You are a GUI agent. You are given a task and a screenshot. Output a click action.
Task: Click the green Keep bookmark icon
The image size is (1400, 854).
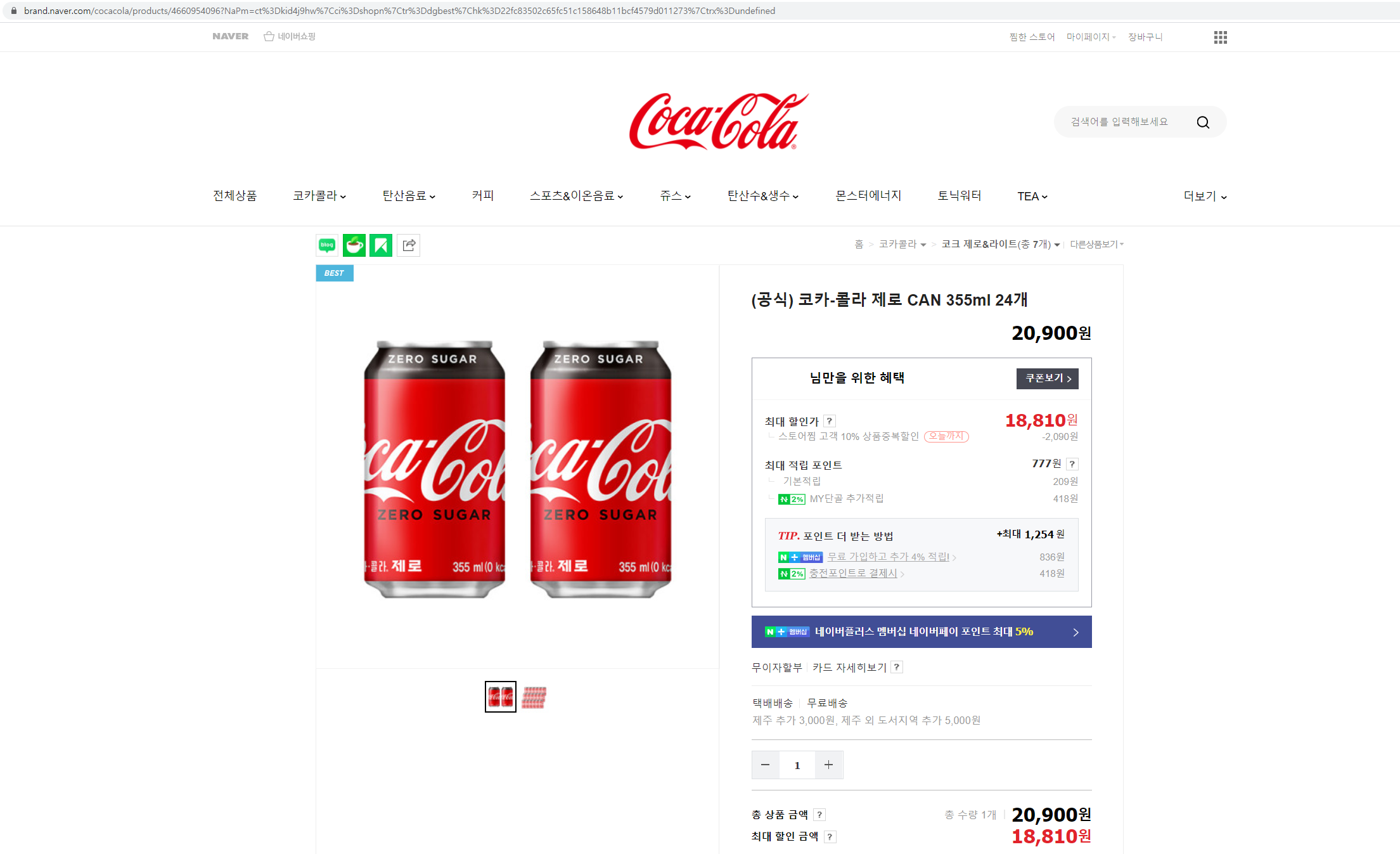(381, 245)
